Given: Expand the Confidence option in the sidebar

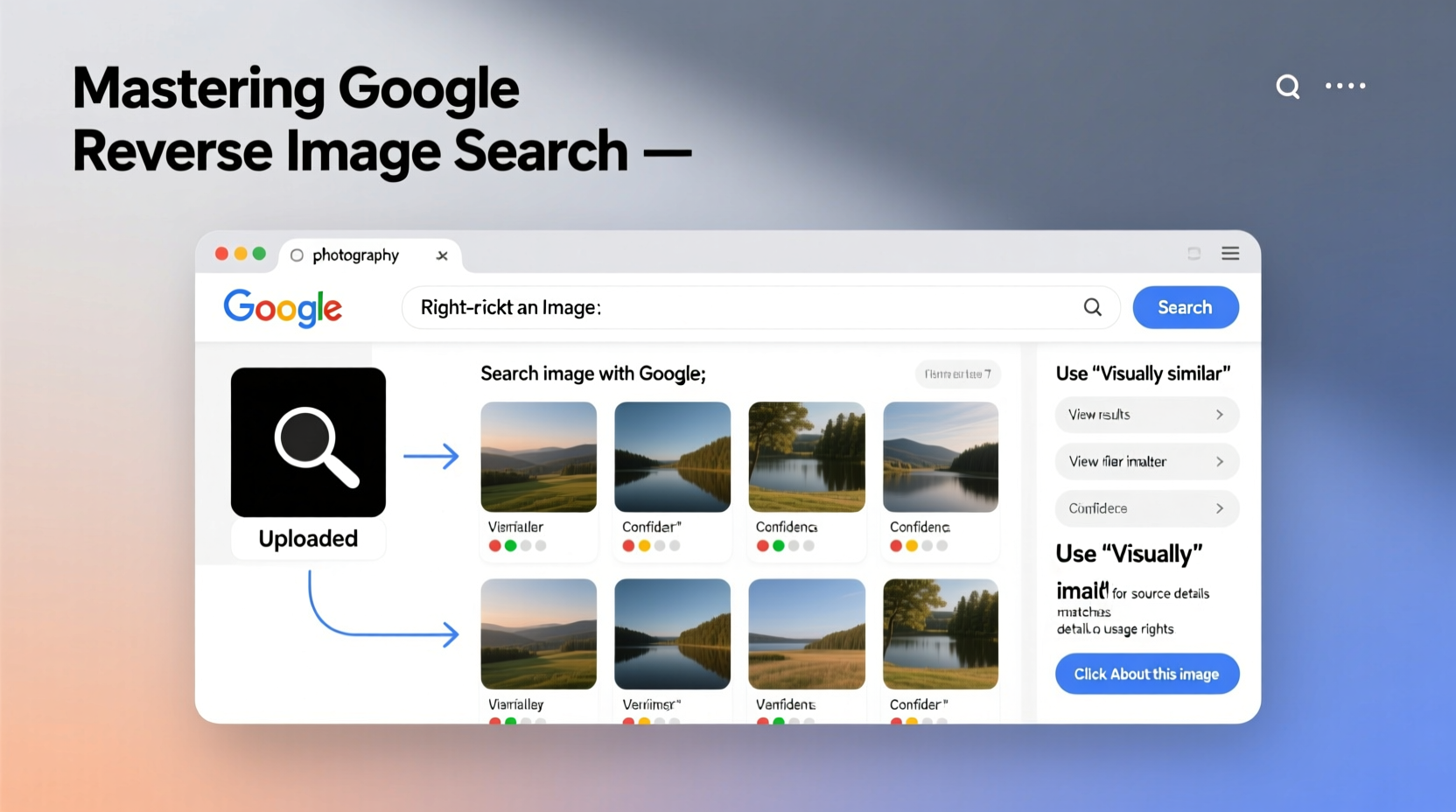Looking at the screenshot, I should (x=1146, y=508).
